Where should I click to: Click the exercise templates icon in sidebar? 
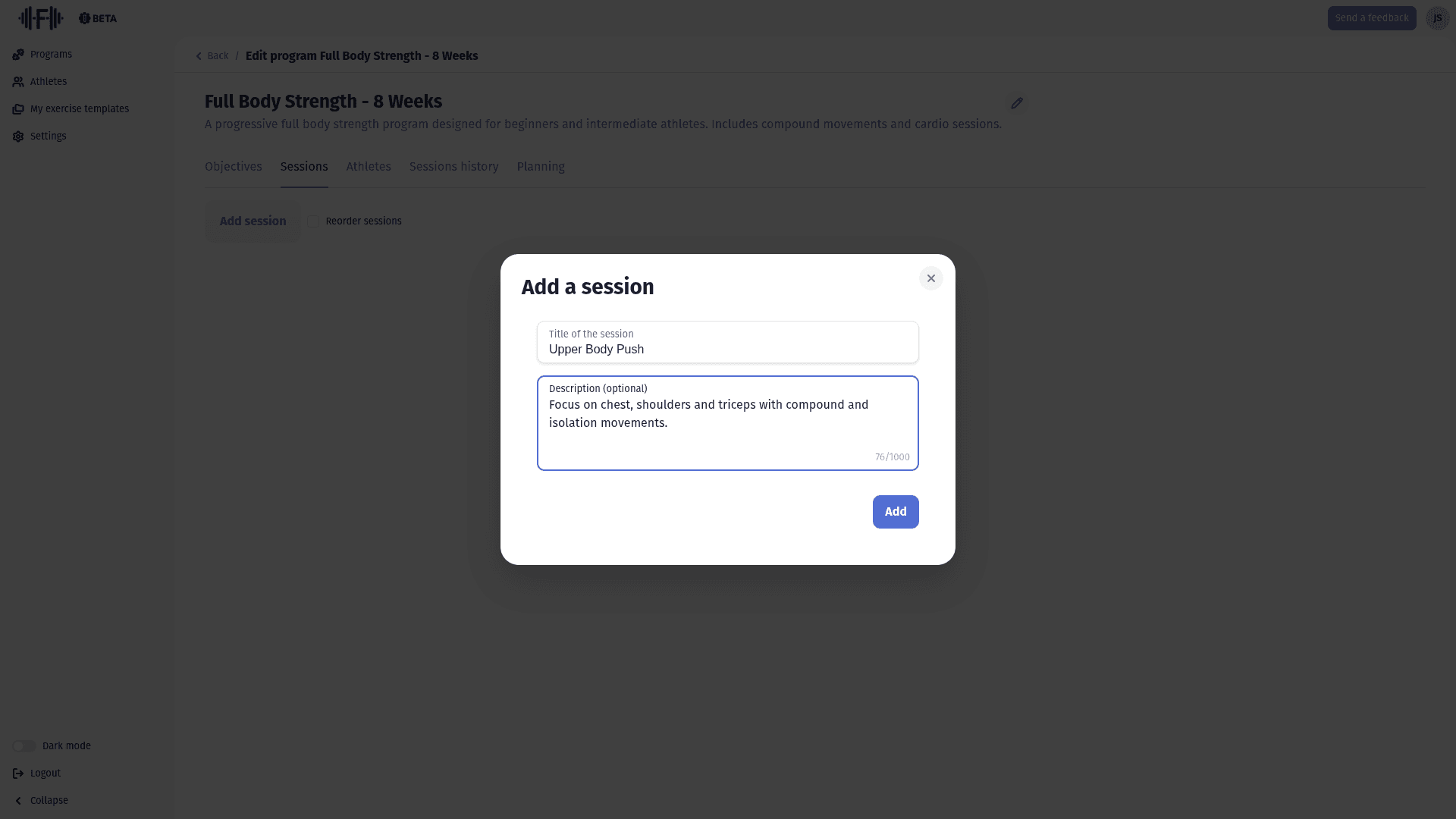click(x=18, y=109)
